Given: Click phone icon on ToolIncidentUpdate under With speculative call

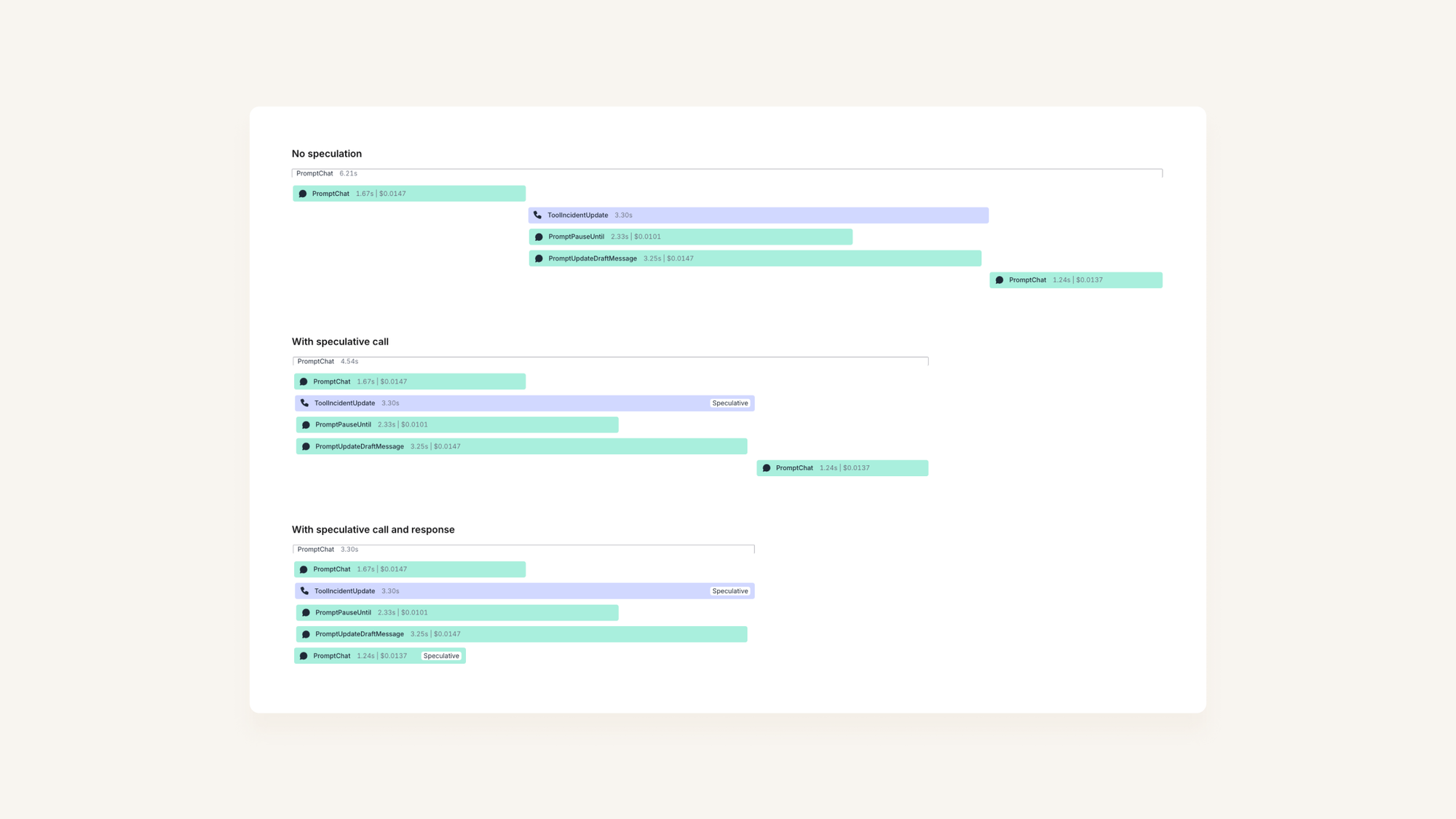Looking at the screenshot, I should [x=304, y=403].
